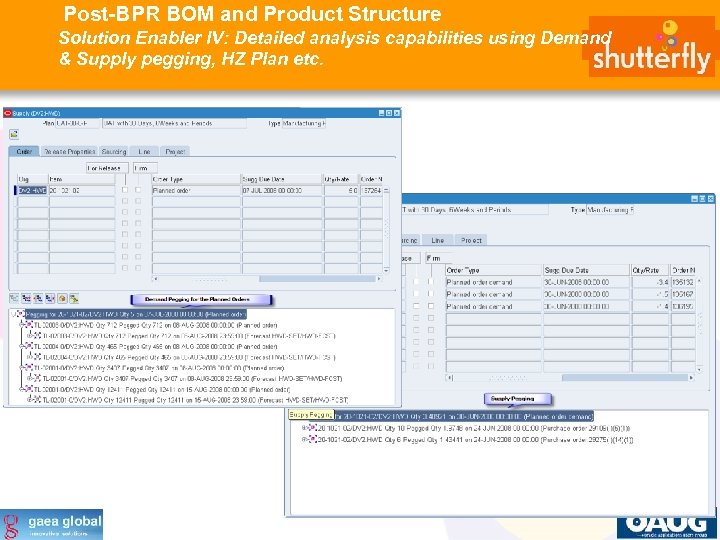The image size is (720, 540).
Task: Select highlighted Planned order demand root in right tree
Action: 464,416
